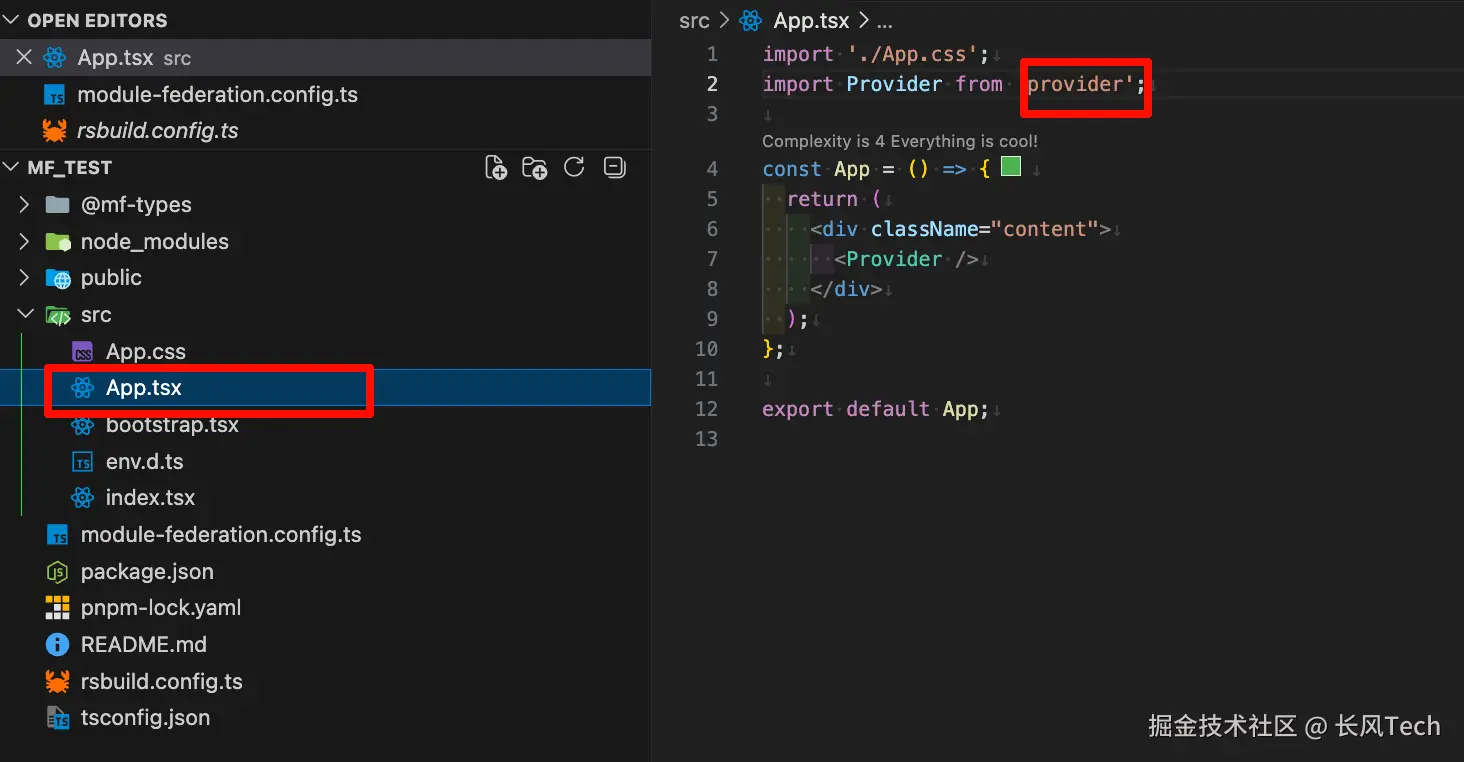Click the TS icon of open editor module-federation.config.ts
1464x762 pixels.
click(x=56, y=95)
